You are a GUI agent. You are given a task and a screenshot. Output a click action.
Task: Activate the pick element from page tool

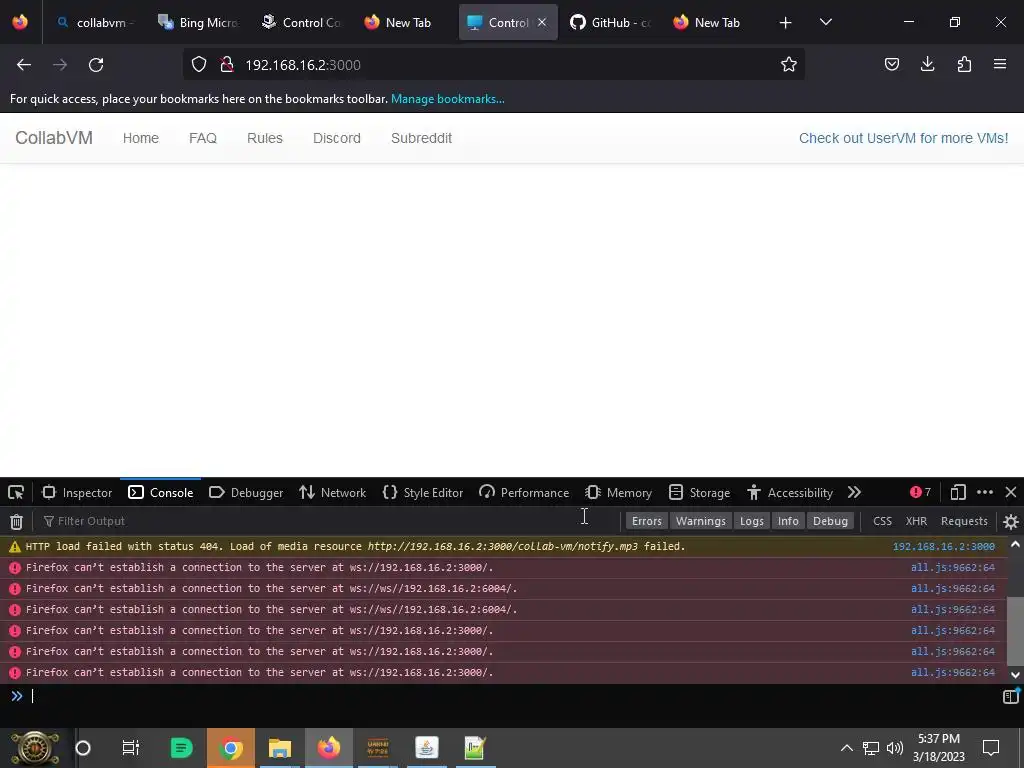click(x=16, y=492)
